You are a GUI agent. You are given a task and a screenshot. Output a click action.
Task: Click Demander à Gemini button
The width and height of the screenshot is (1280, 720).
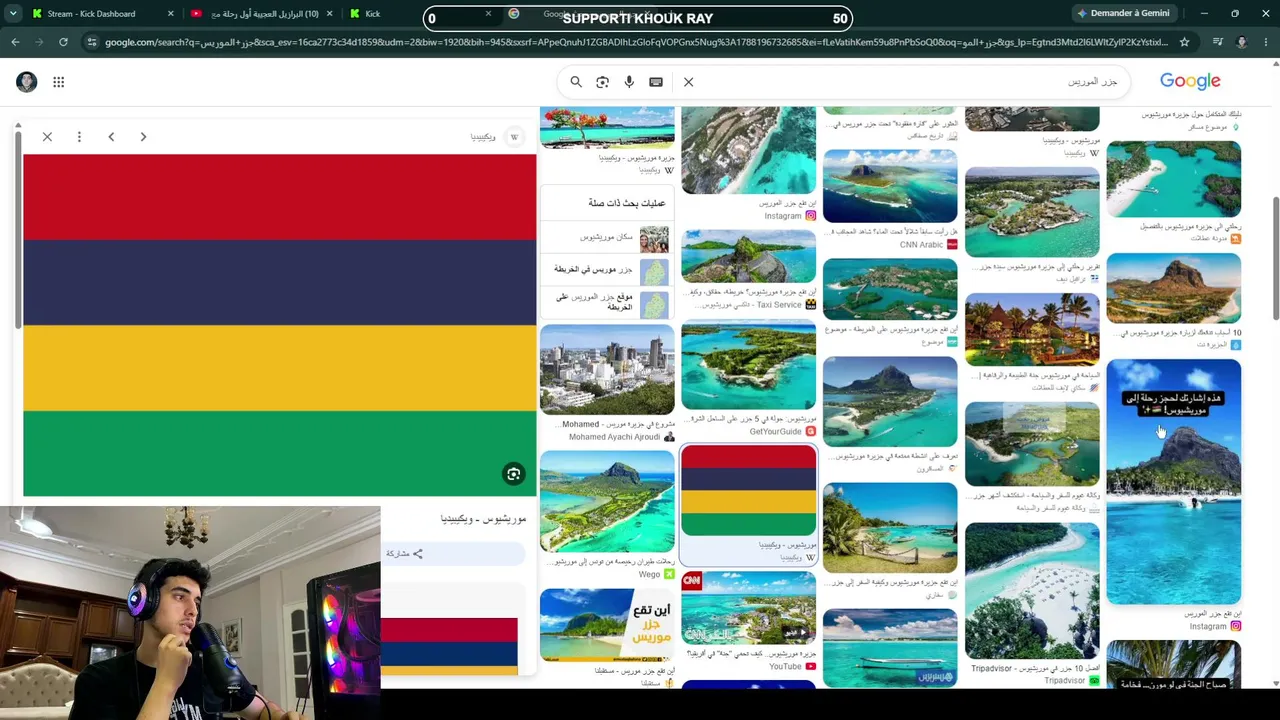point(1123,14)
